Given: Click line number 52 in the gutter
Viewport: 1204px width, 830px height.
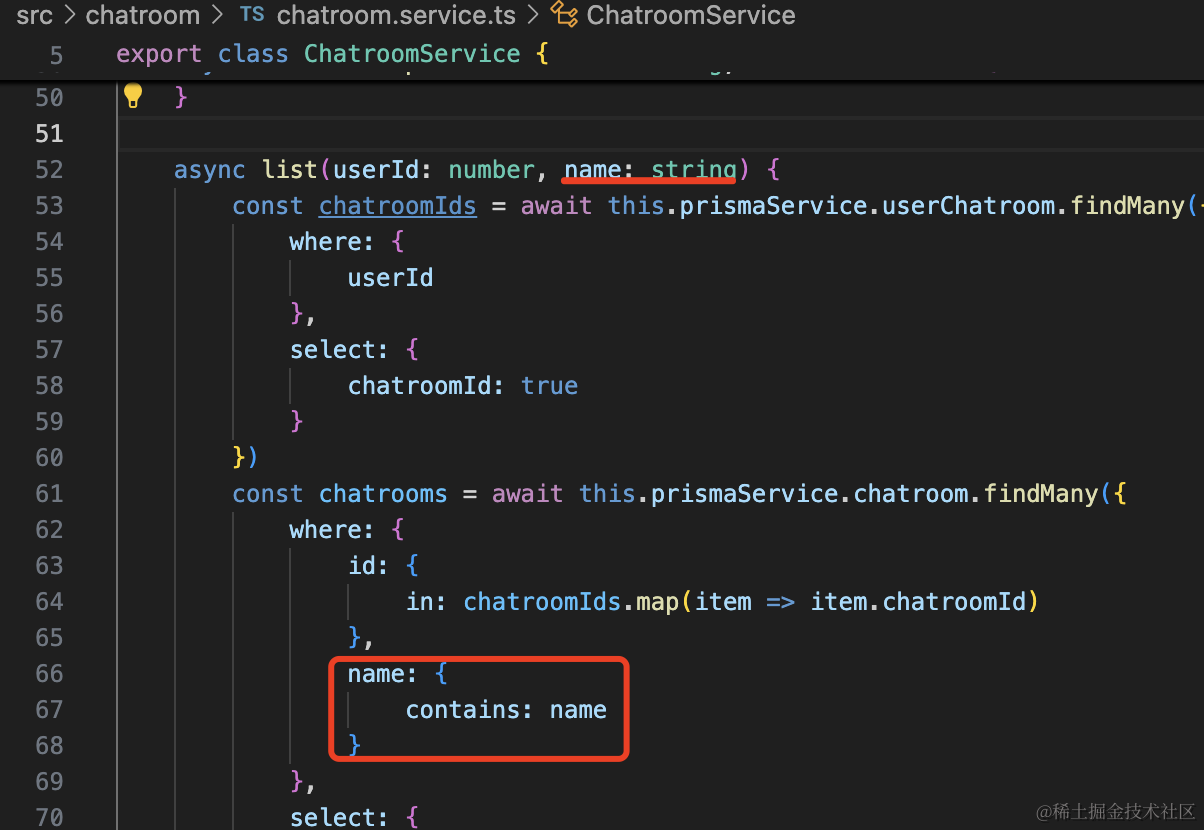Looking at the screenshot, I should (x=49, y=170).
